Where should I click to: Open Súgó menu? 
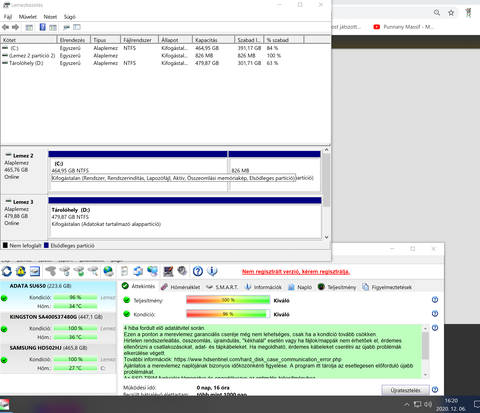point(70,17)
